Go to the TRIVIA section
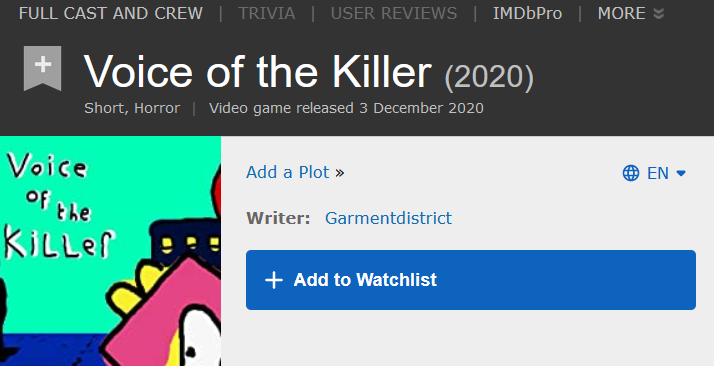This screenshot has width=714, height=366. tap(267, 14)
